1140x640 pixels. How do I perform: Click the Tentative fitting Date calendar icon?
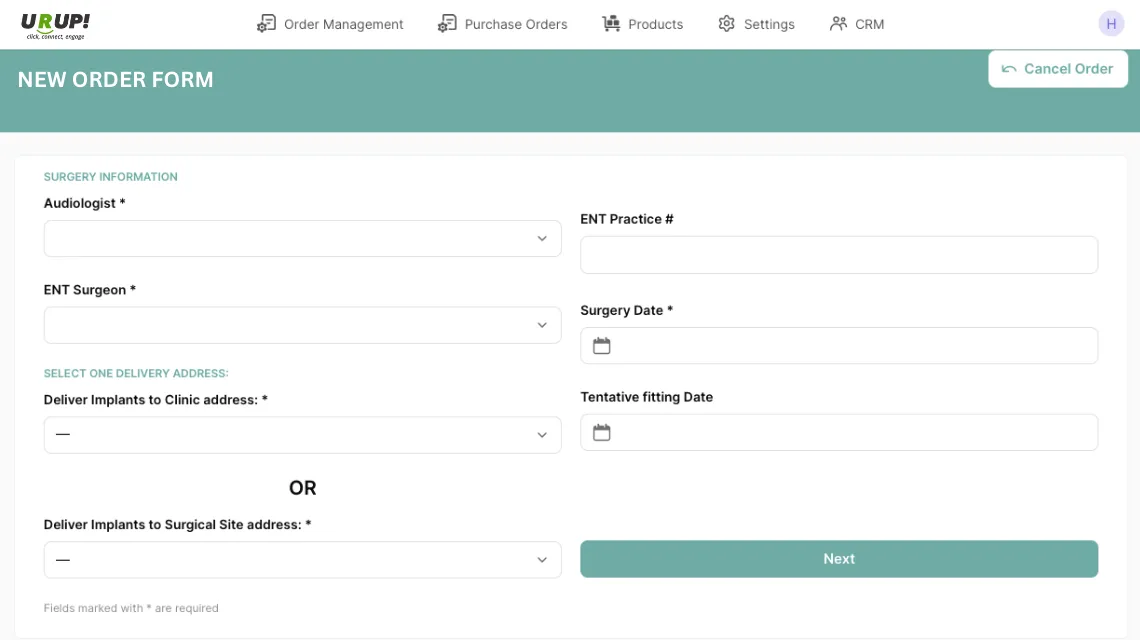point(602,433)
